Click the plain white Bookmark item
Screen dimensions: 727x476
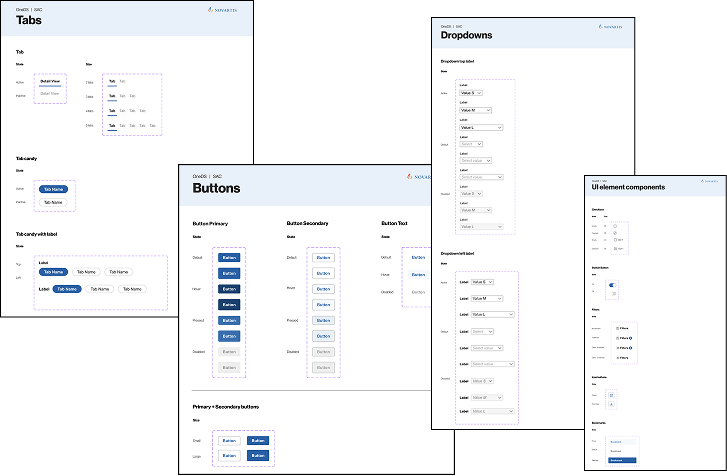(622, 451)
